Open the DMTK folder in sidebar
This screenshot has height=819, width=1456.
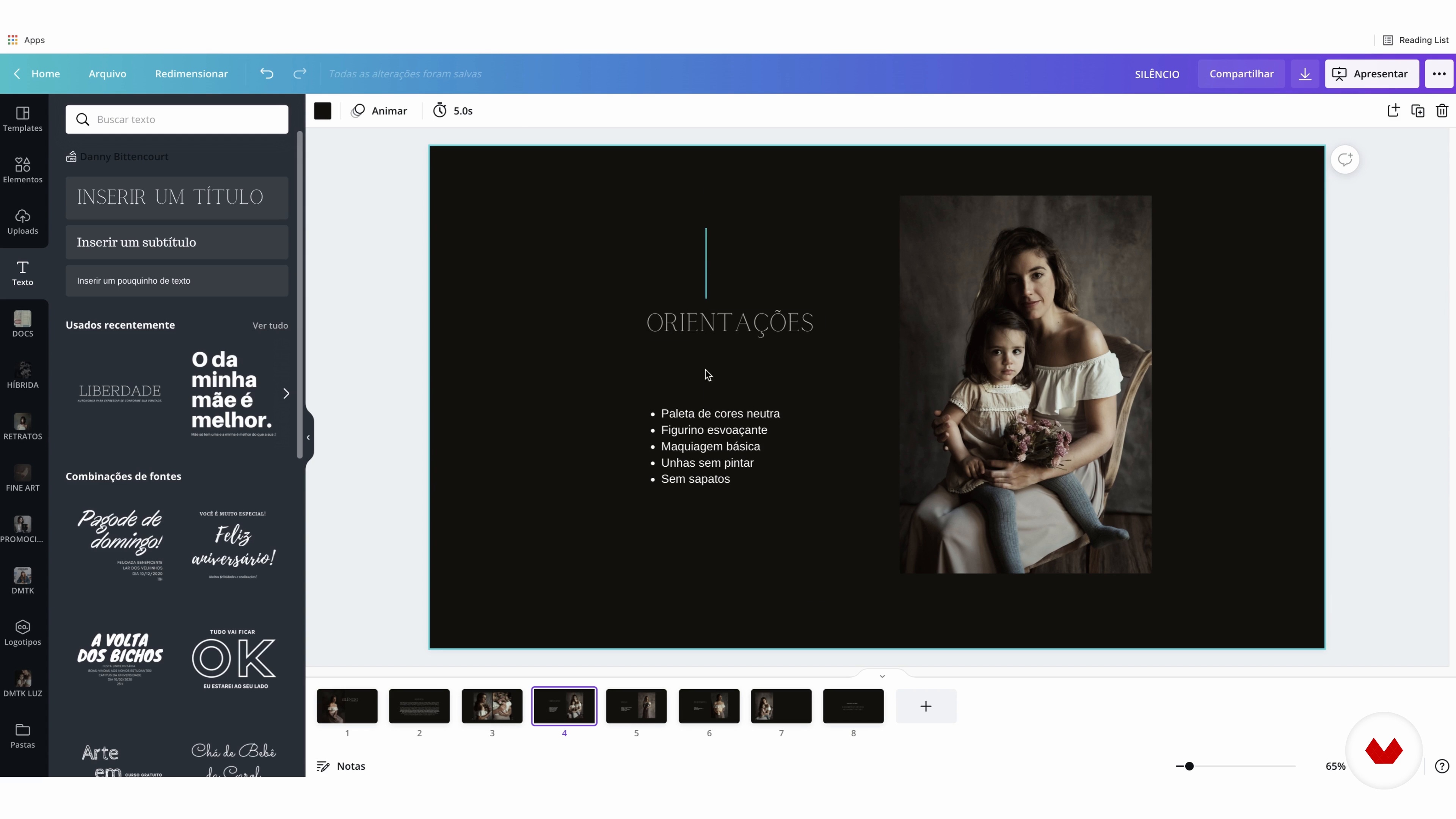point(23,582)
